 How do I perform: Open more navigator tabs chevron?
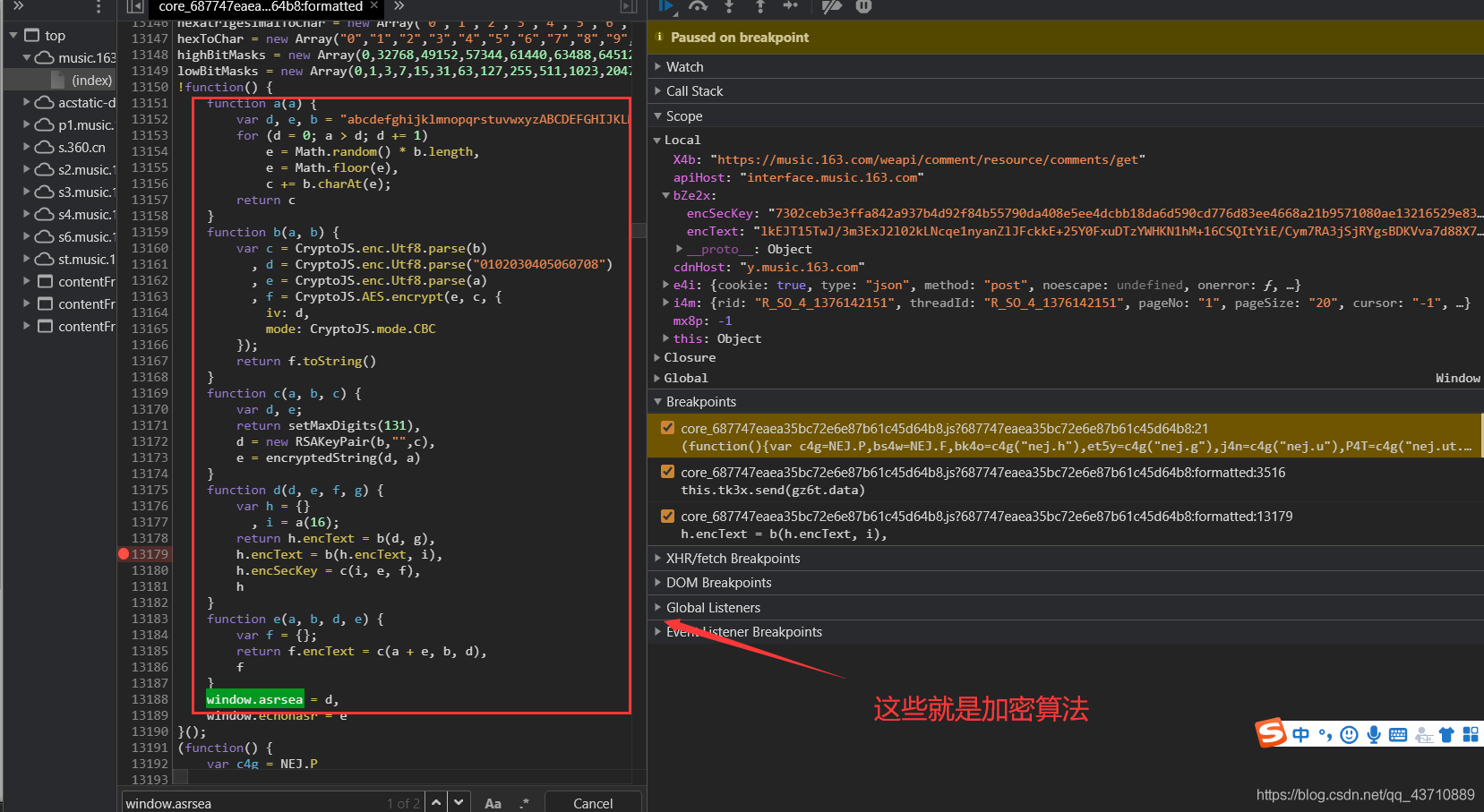pyautogui.click(x=18, y=6)
